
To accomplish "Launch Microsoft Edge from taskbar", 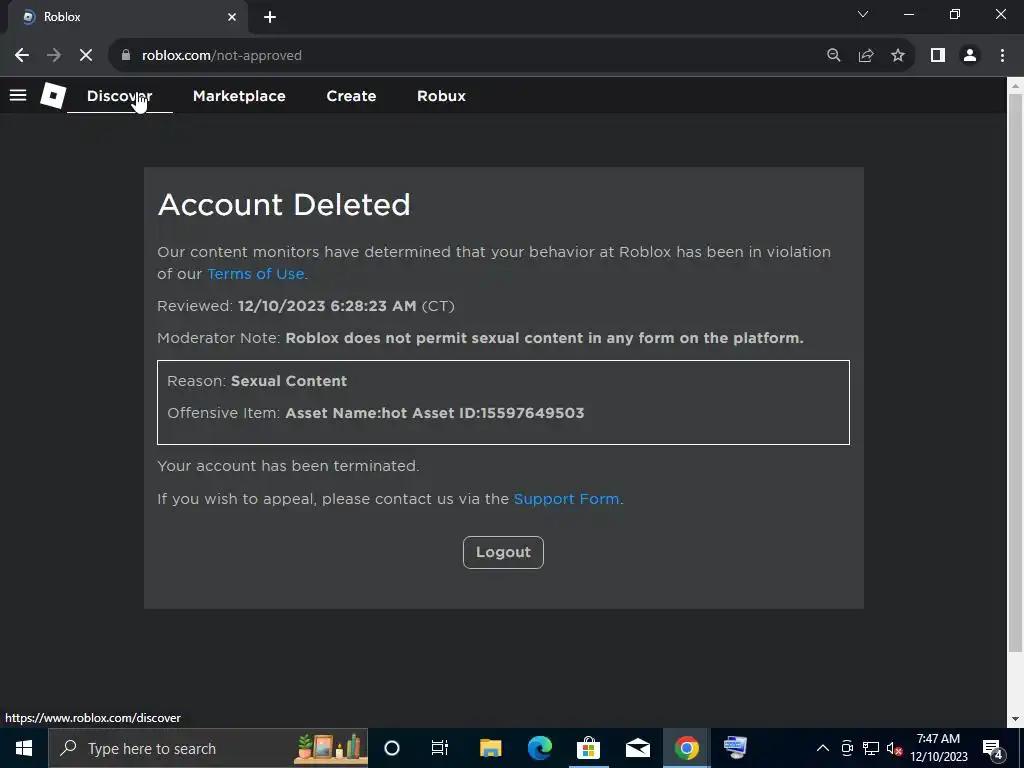I will pyautogui.click(x=539, y=748).
